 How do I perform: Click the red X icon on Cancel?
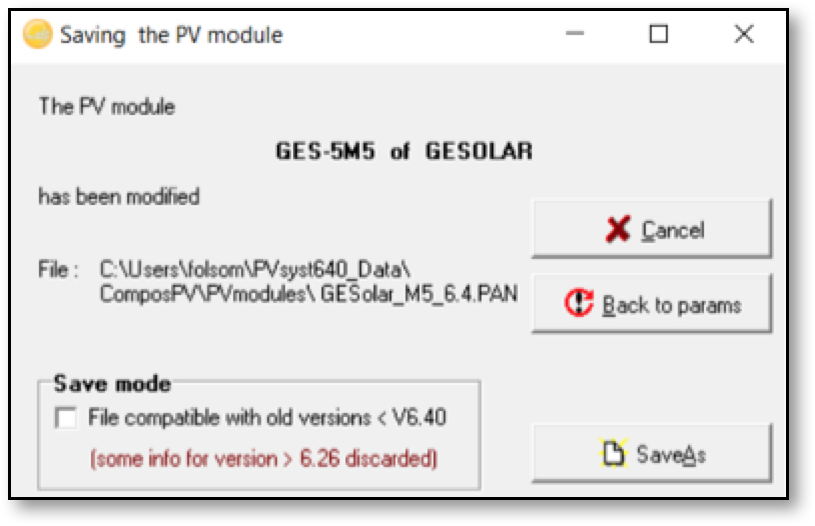(x=618, y=229)
